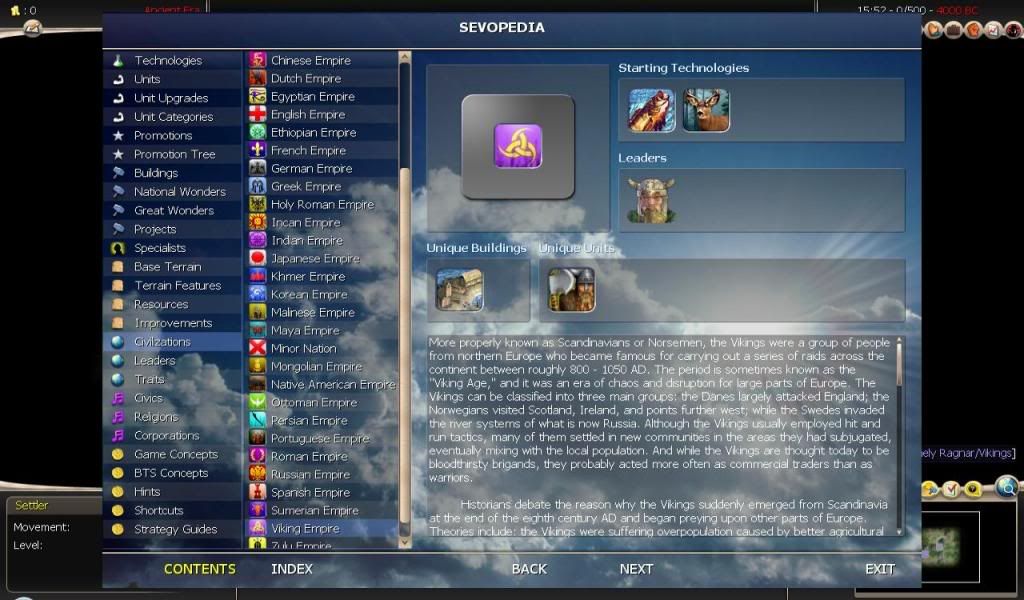The image size is (1024, 600).
Task: Click the minimap in game window
Action: click(x=940, y=545)
